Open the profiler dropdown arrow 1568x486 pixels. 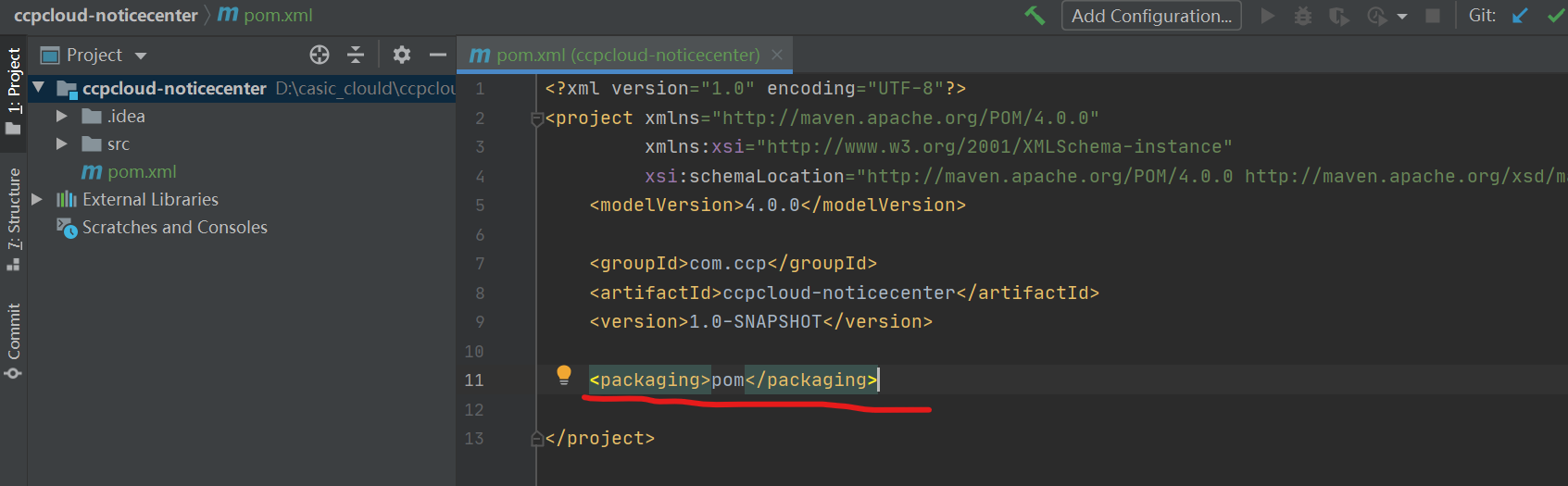point(1402,17)
